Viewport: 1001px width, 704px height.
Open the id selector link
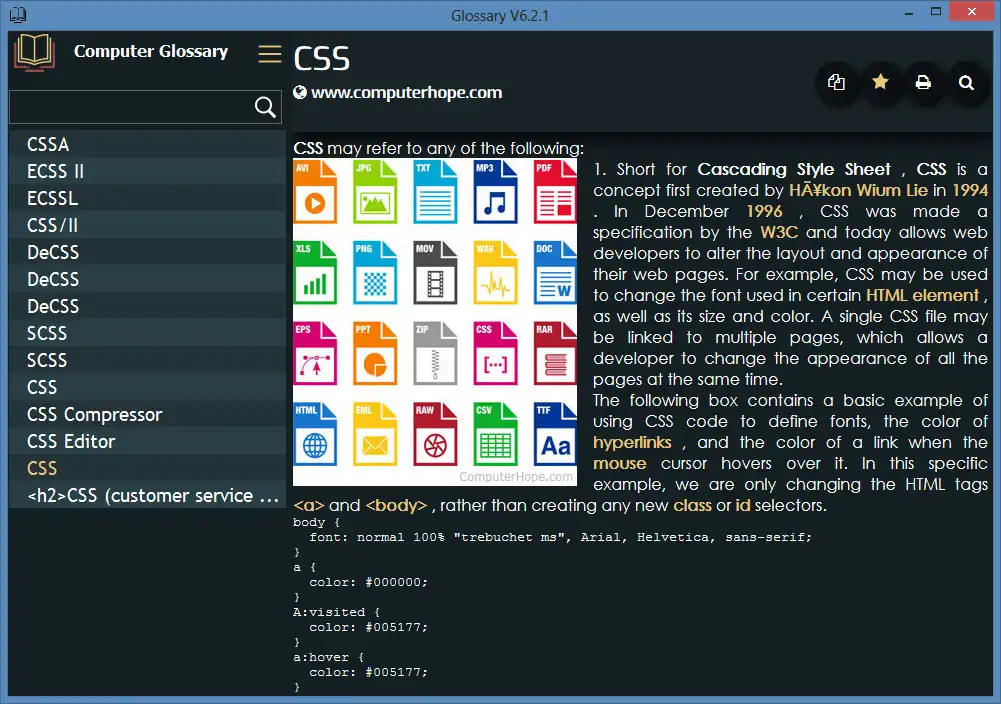(x=742, y=506)
